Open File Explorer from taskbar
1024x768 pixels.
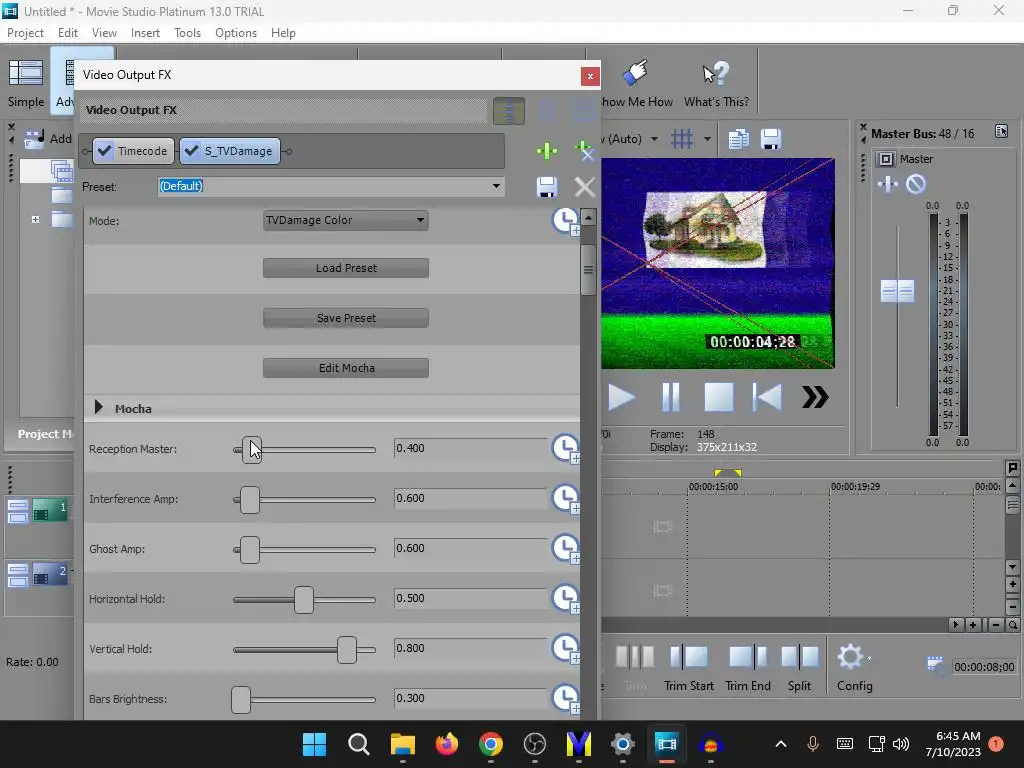tap(402, 744)
